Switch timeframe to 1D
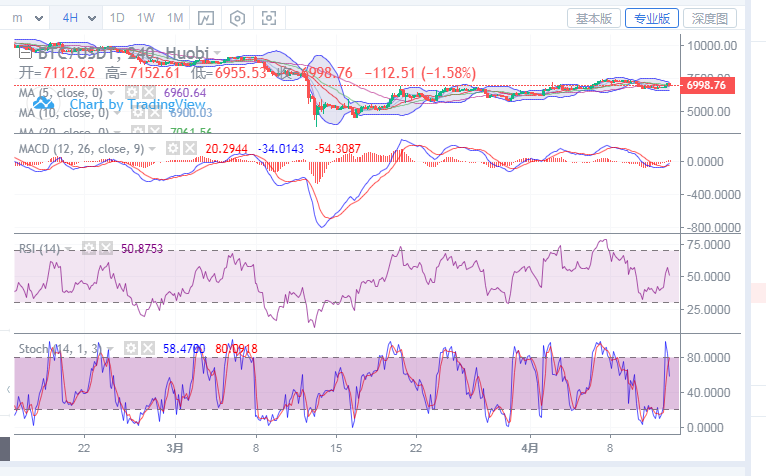Viewport: 766px width, 476px height. point(117,19)
